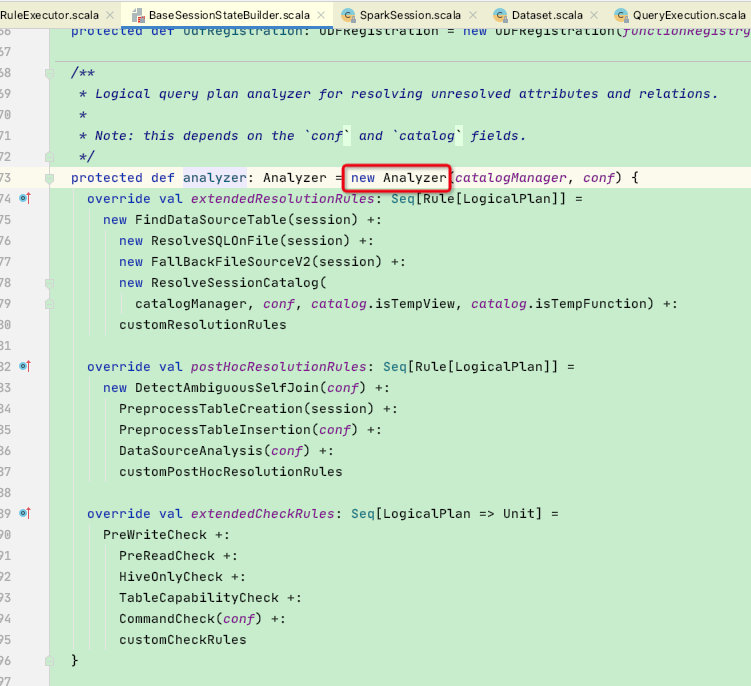Click the extendedCheckRules field name
Viewport: 751px width, 686px height.
coord(262,514)
